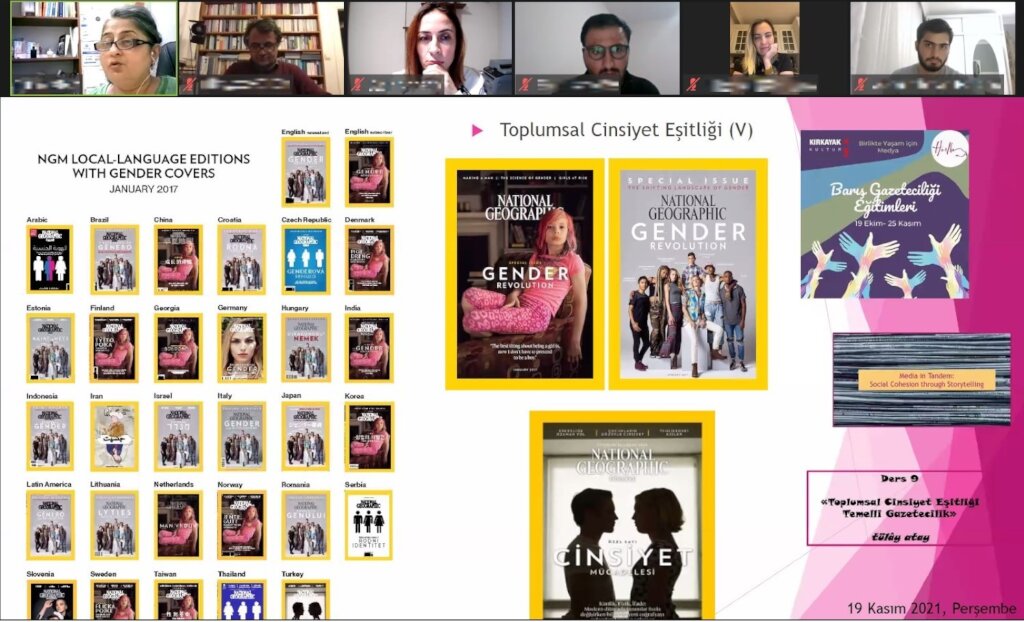Select the video tile of the man before bookshelves
The image size is (1024, 622).
coord(261,48)
